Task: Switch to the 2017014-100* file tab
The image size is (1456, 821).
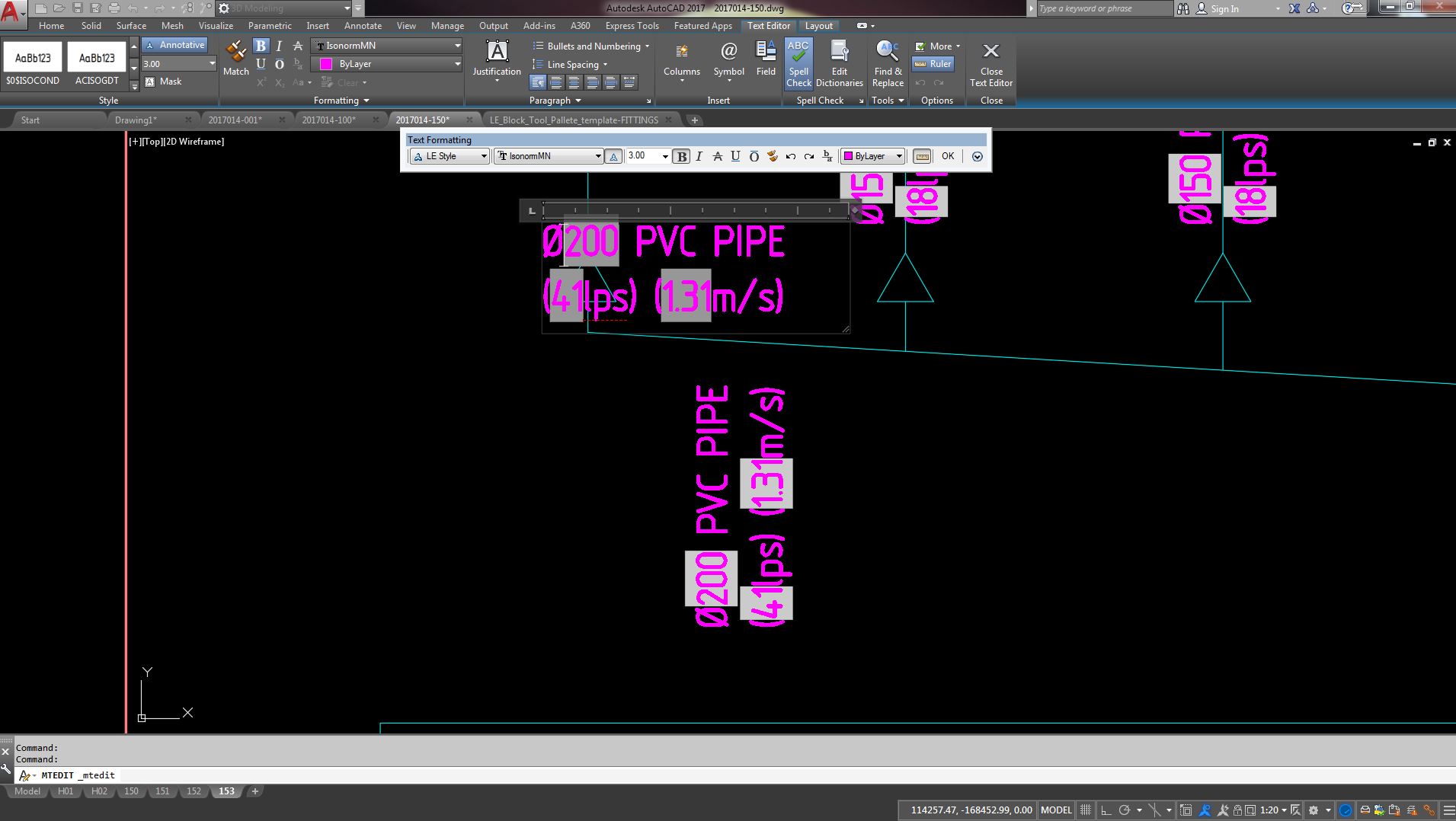Action: click(328, 120)
